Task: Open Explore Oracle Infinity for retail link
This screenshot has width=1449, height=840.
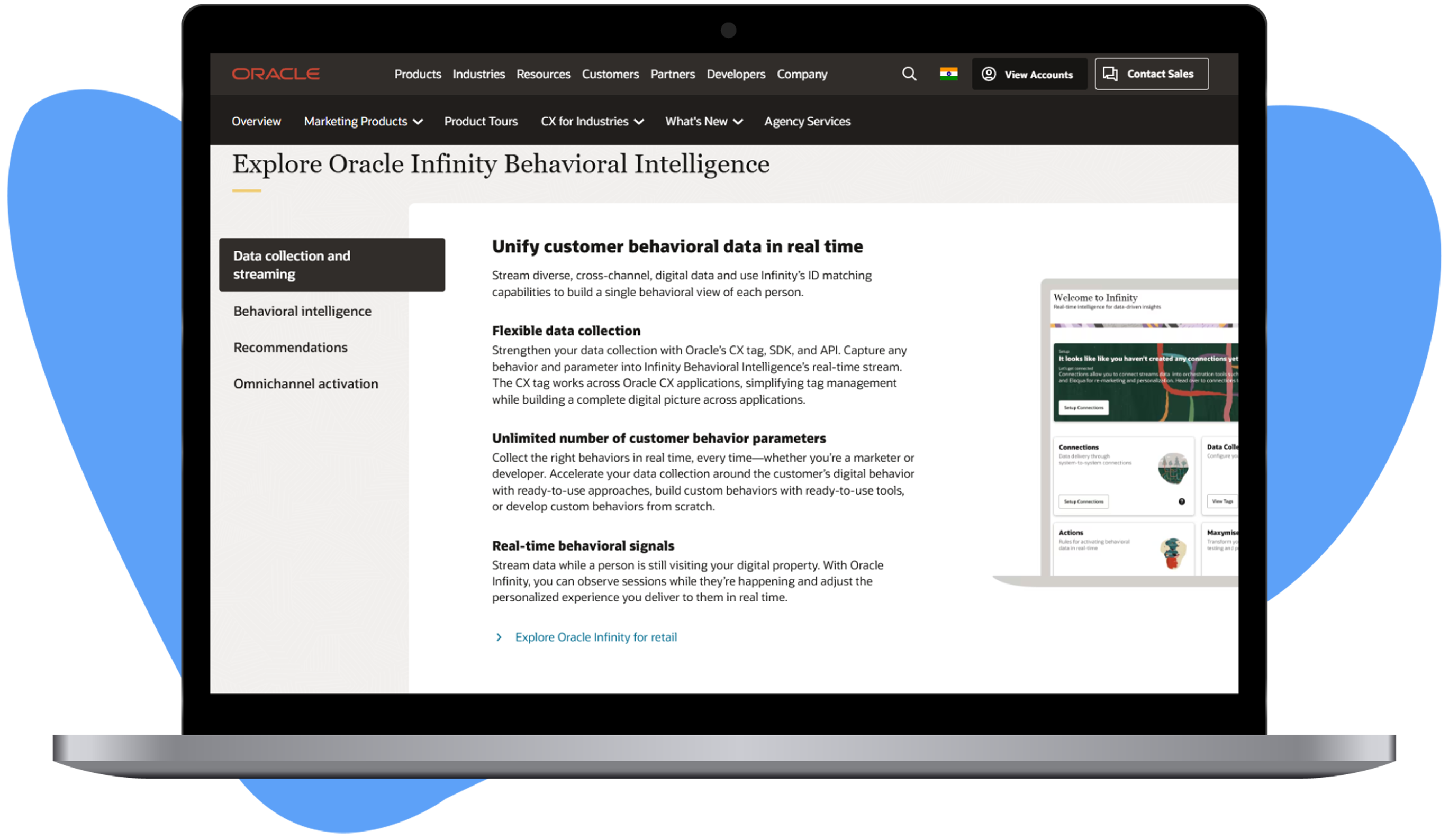Action: pyautogui.click(x=596, y=637)
